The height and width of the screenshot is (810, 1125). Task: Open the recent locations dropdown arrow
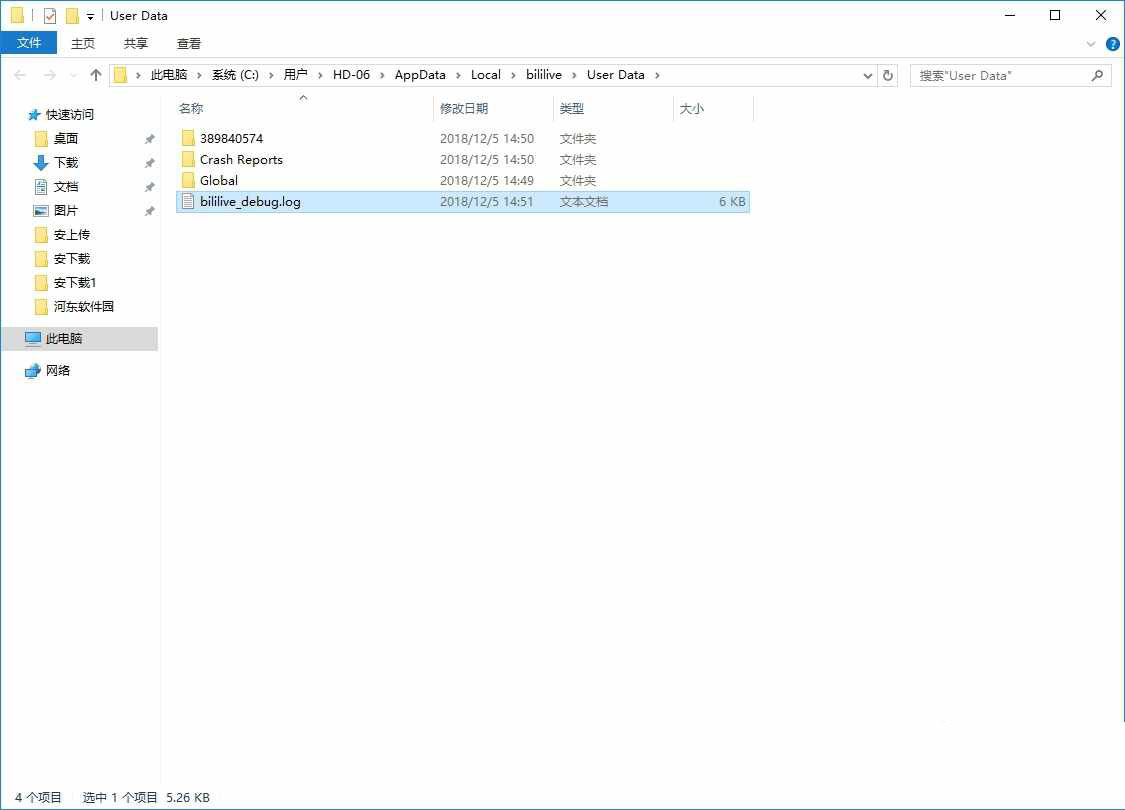point(72,76)
